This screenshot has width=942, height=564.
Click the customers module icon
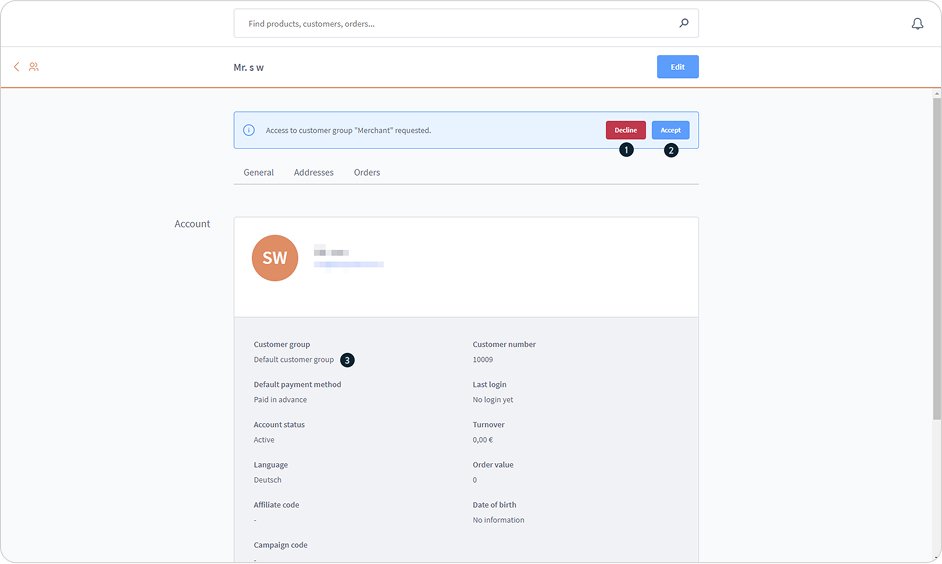point(34,67)
